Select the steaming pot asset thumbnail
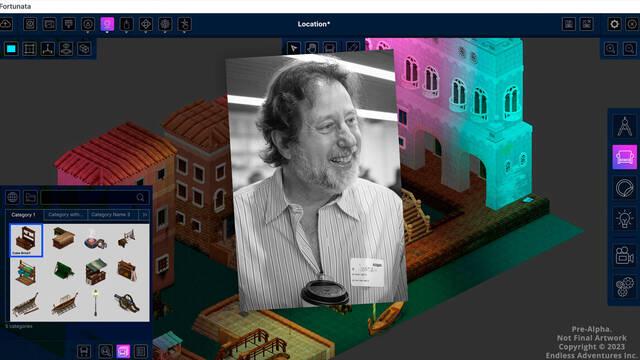Screen dimensions: 640x360 tap(96, 240)
